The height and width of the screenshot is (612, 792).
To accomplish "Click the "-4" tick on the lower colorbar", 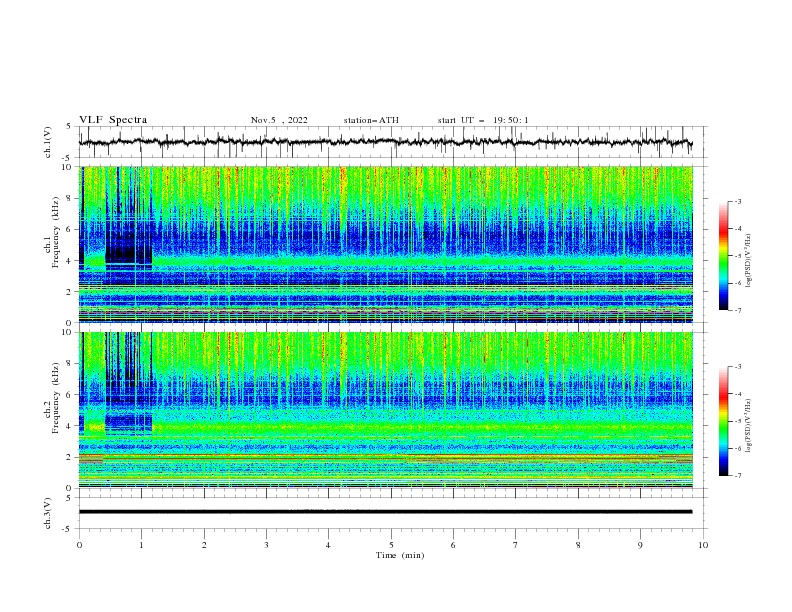I will [x=737, y=394].
